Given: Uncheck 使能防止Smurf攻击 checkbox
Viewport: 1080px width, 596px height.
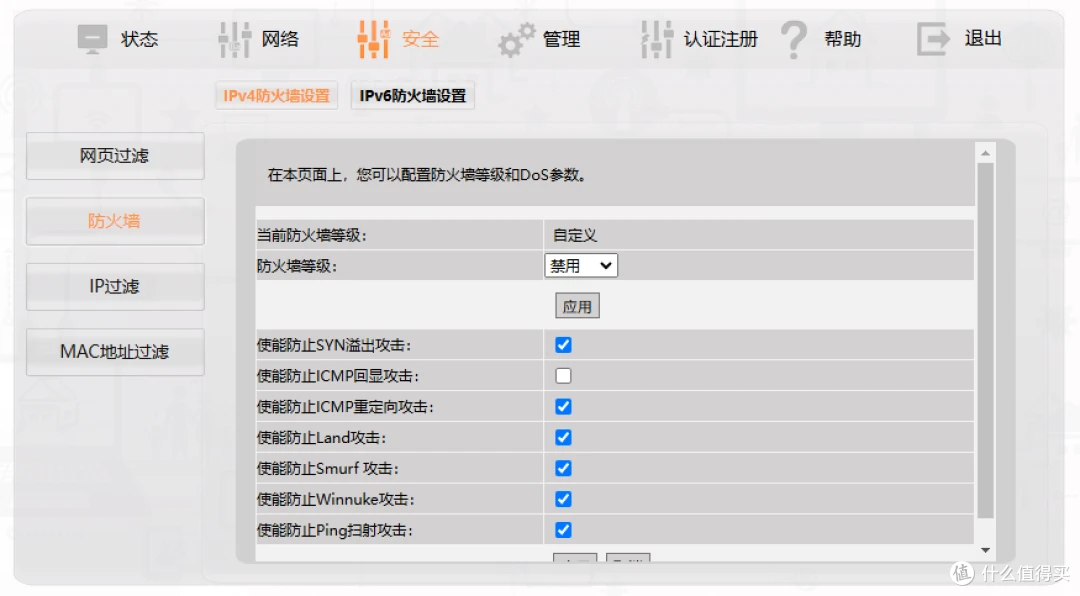Looking at the screenshot, I should (563, 469).
